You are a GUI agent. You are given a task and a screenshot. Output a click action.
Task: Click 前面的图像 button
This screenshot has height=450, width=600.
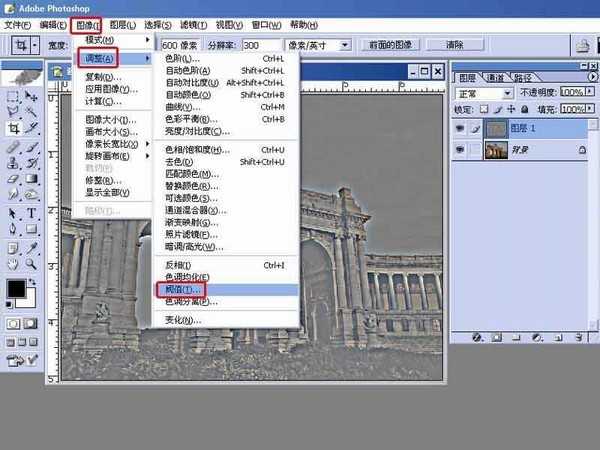tap(390, 45)
